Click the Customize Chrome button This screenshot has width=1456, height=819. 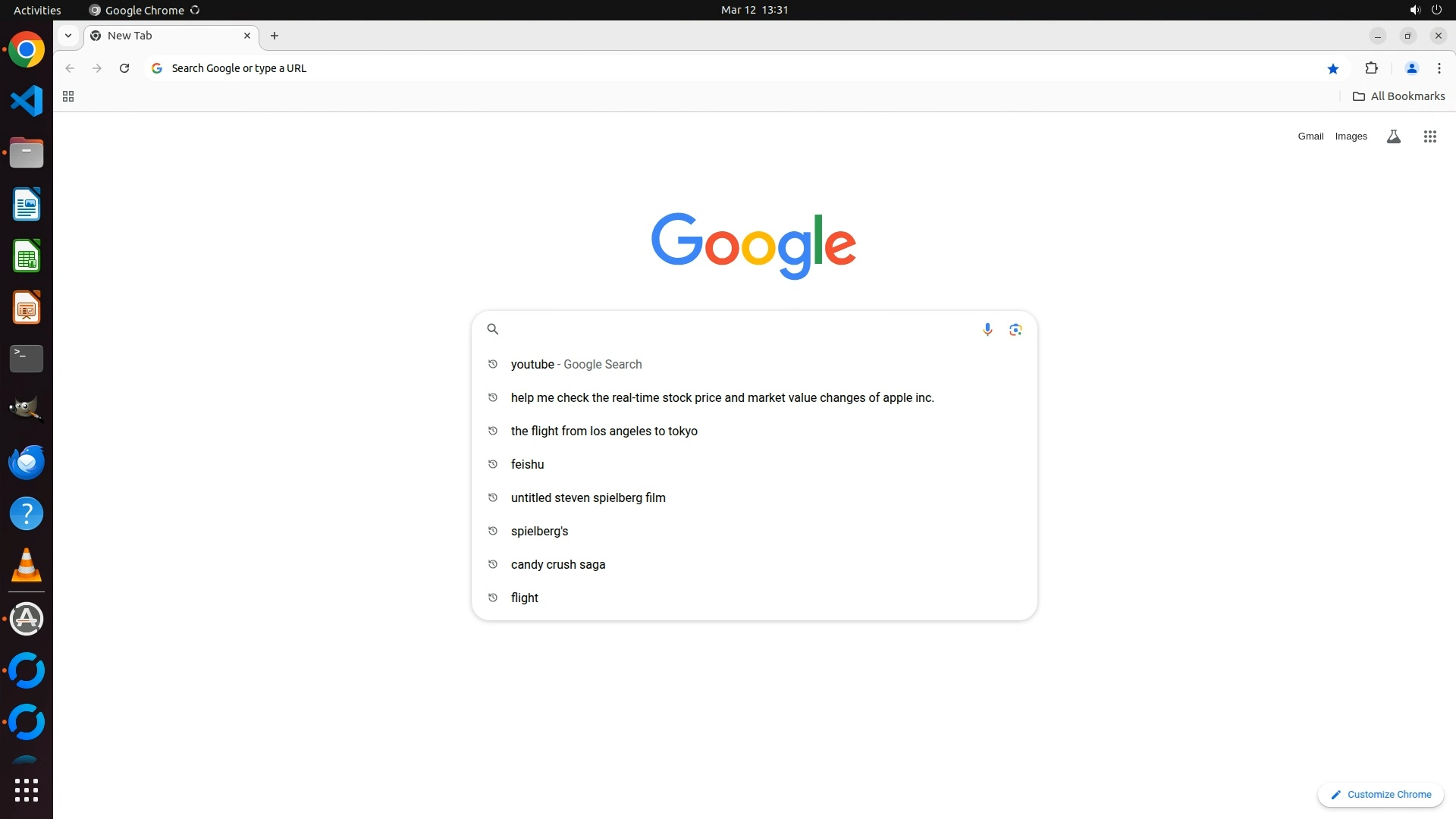[1380, 794]
